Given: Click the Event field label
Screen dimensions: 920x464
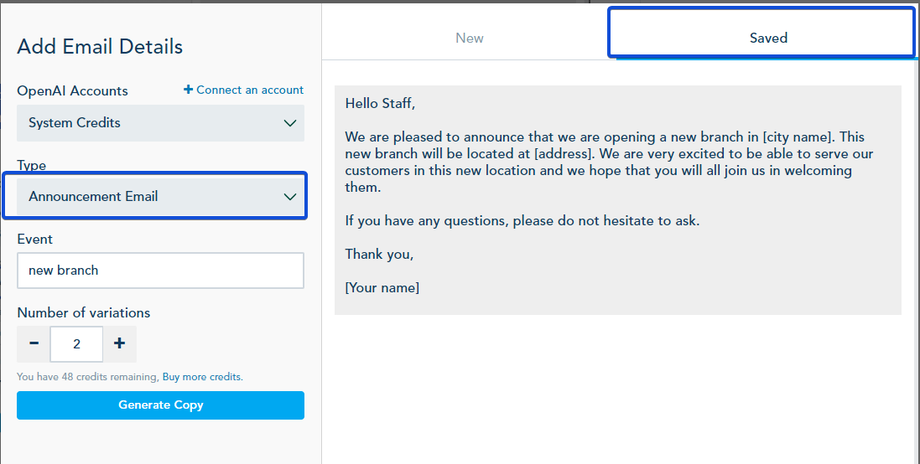Looking at the screenshot, I should [35, 239].
